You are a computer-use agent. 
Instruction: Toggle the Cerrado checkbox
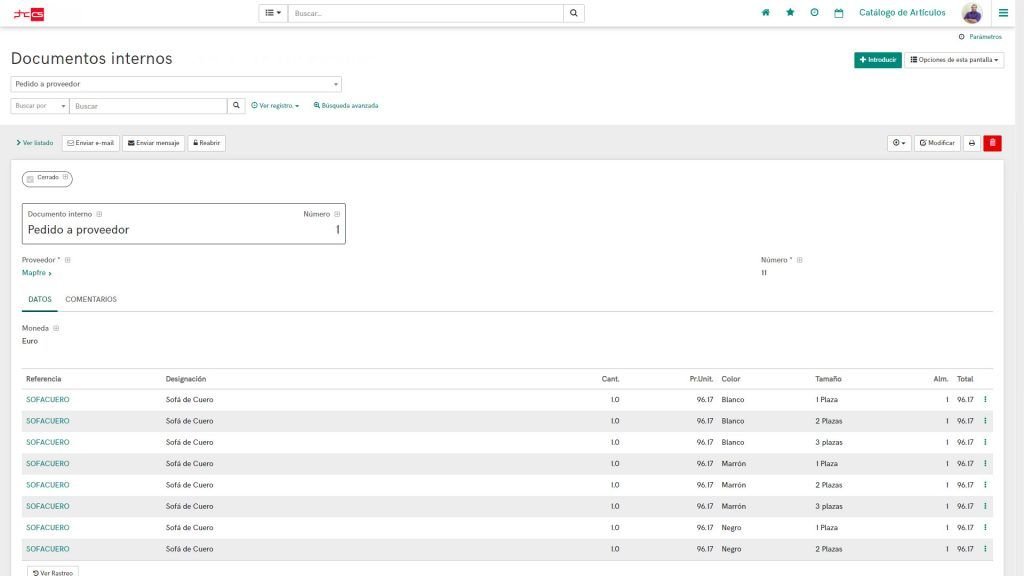point(30,179)
